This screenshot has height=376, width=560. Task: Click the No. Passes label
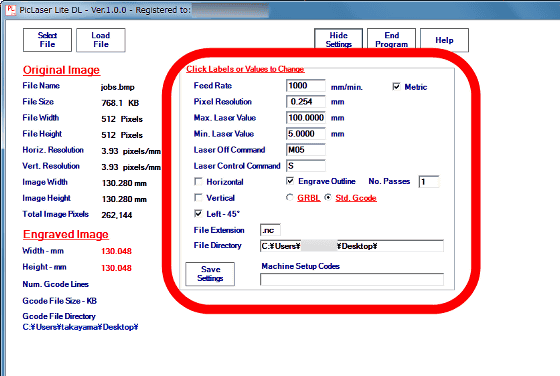(389, 181)
